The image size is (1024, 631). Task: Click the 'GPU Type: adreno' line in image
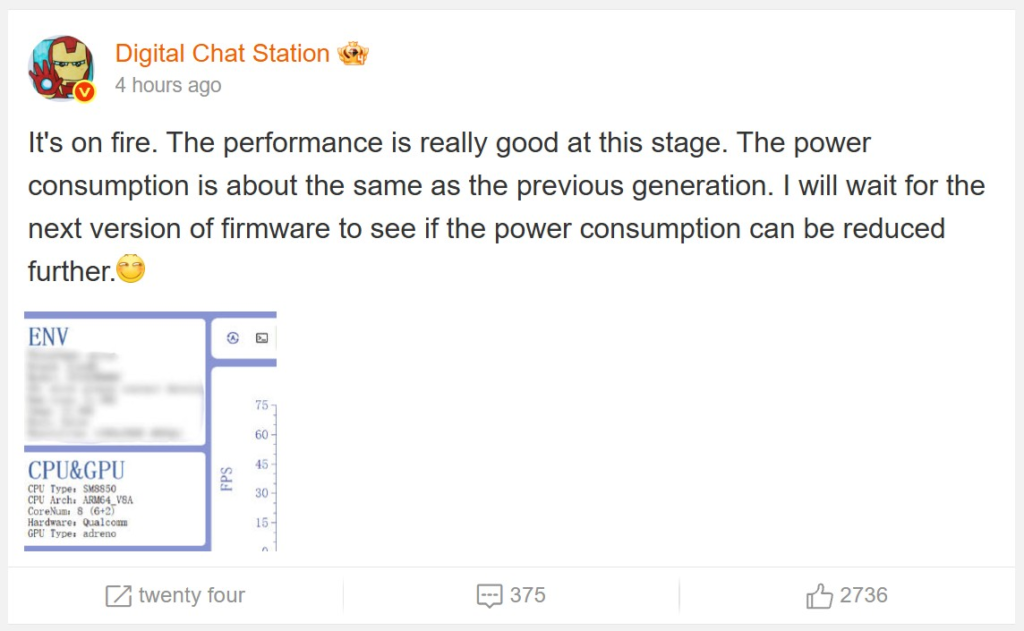pyautogui.click(x=72, y=534)
